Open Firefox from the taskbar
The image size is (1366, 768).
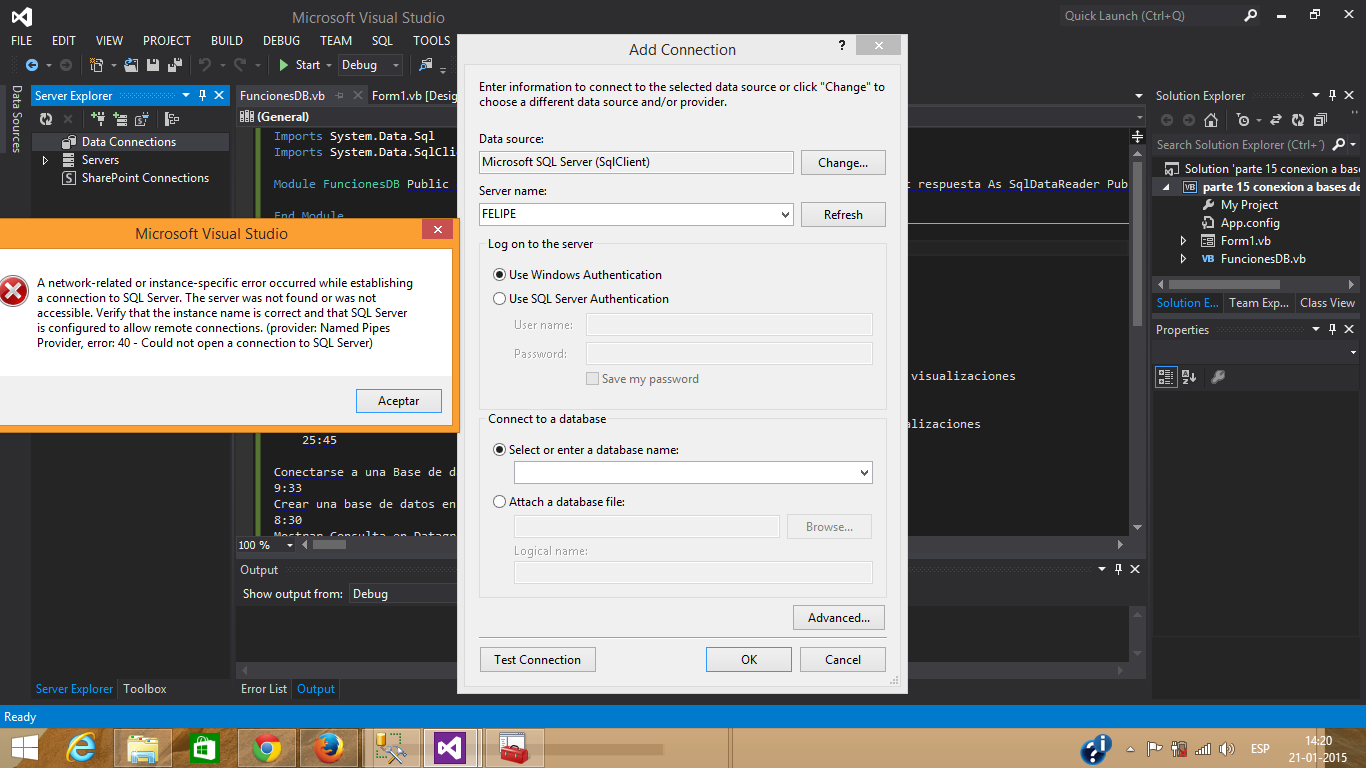(x=328, y=748)
